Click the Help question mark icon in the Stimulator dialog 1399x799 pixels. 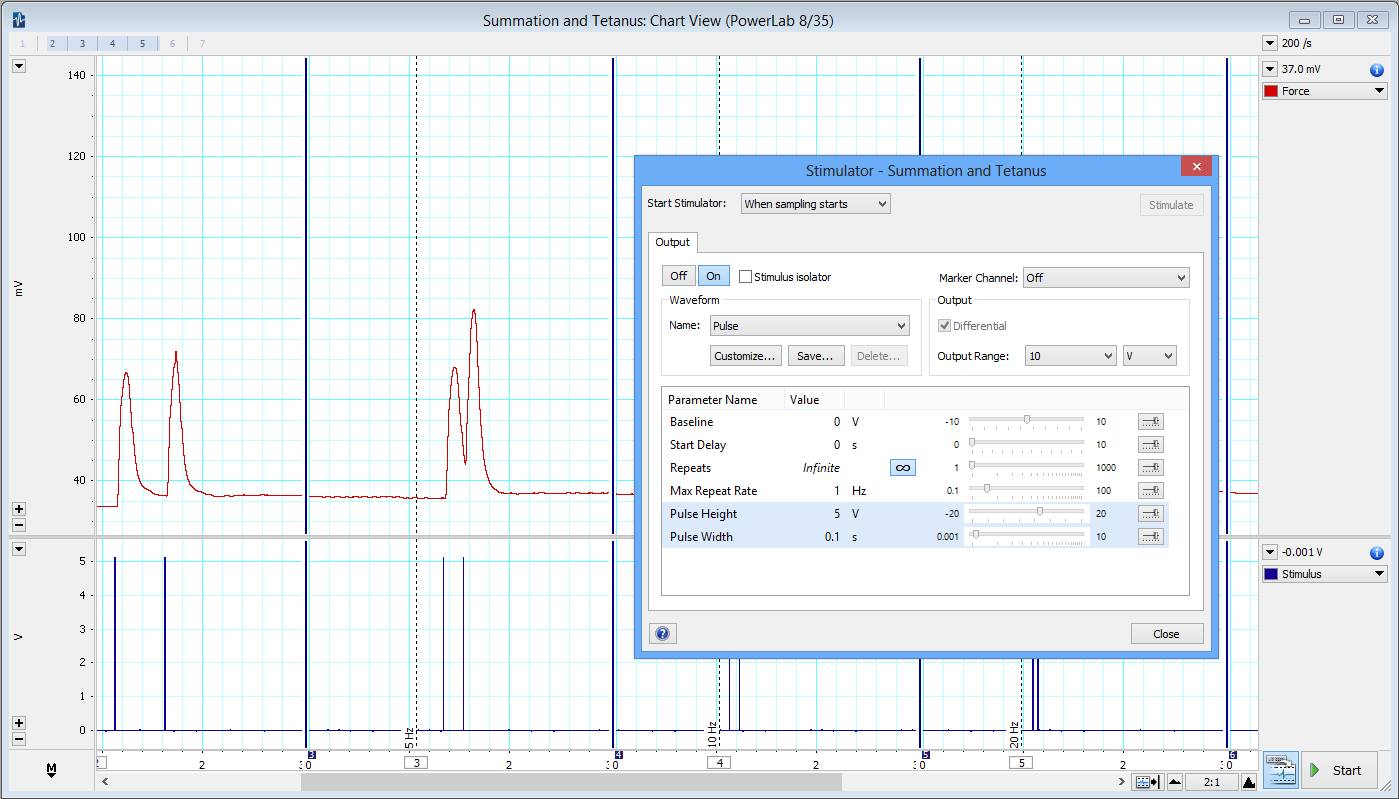click(662, 633)
